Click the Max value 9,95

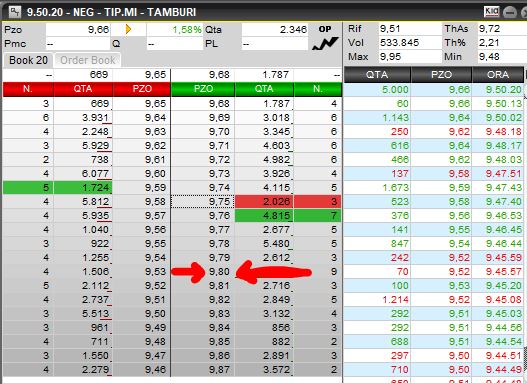click(410, 56)
